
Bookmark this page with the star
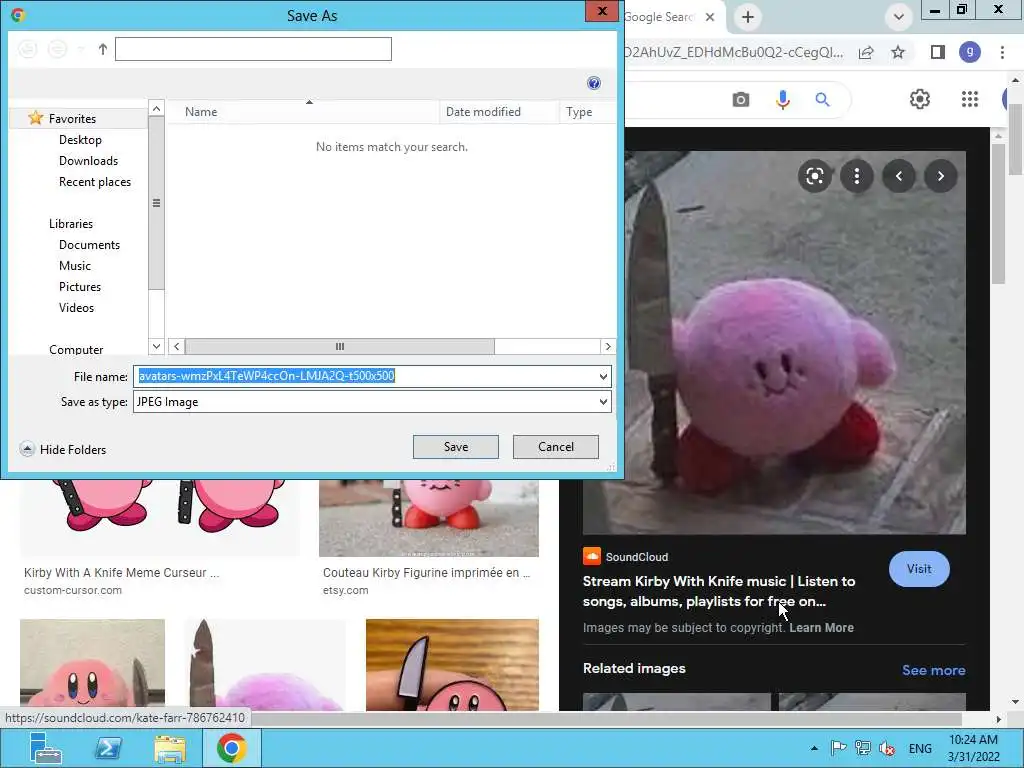point(898,52)
